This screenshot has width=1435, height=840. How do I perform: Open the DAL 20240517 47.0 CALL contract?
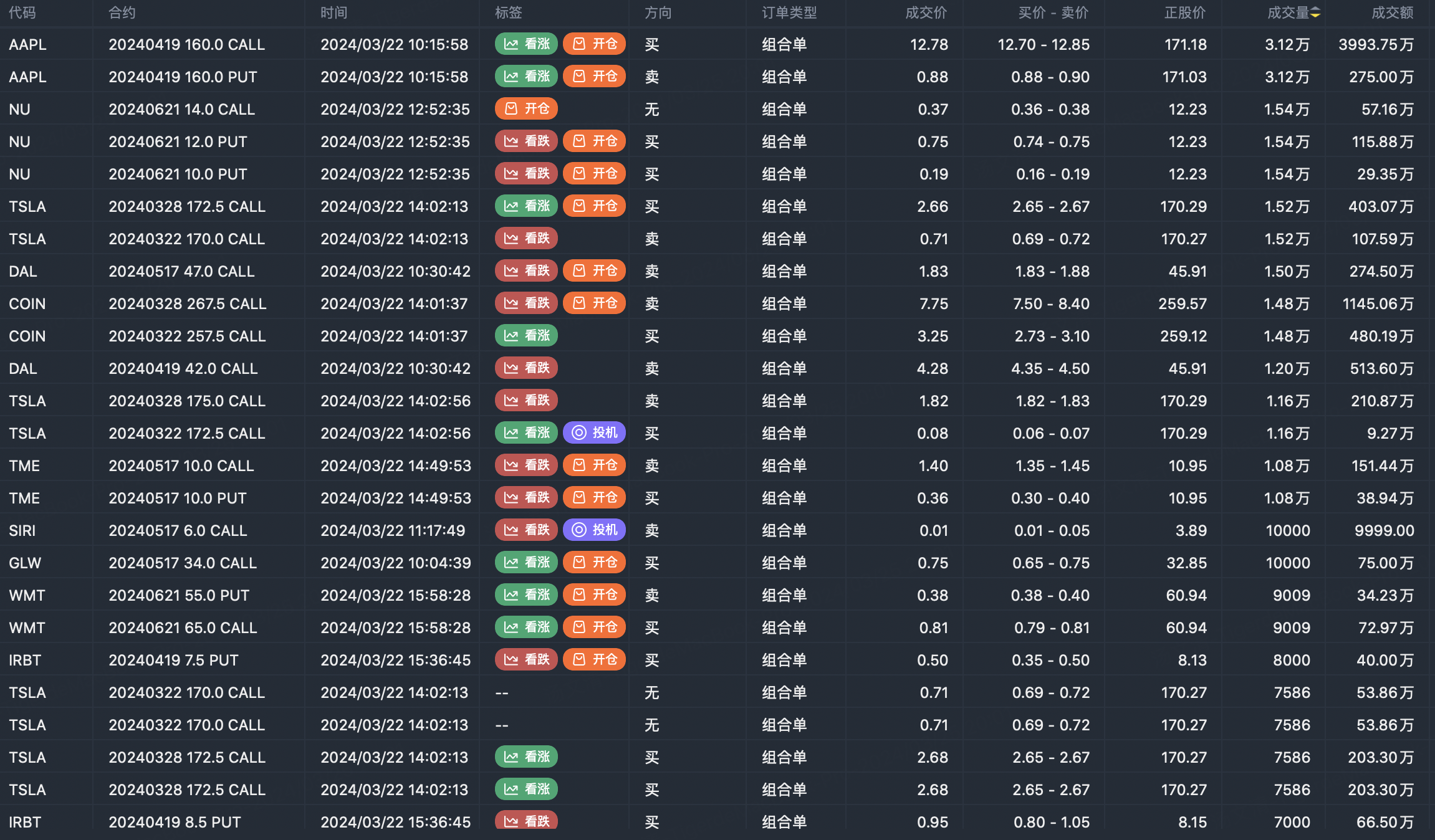pyautogui.click(x=181, y=271)
